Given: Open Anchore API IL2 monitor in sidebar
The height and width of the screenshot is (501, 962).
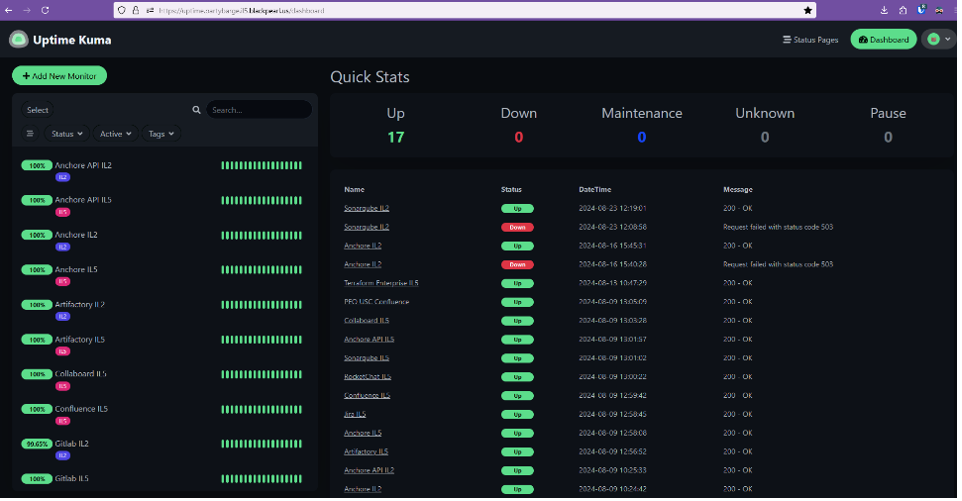Looking at the screenshot, I should click(83, 166).
